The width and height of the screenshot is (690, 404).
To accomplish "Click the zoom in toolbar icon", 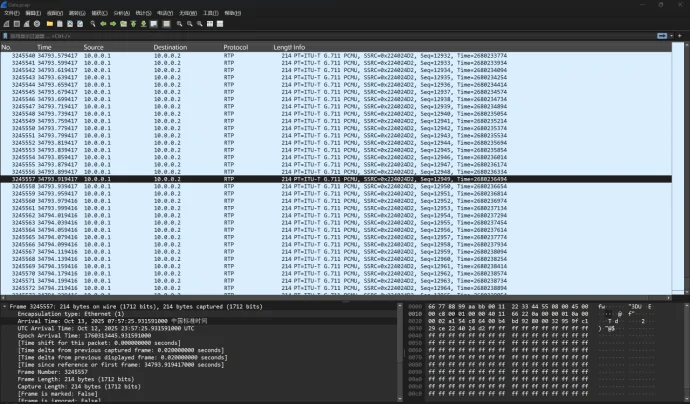I will coord(179,23).
